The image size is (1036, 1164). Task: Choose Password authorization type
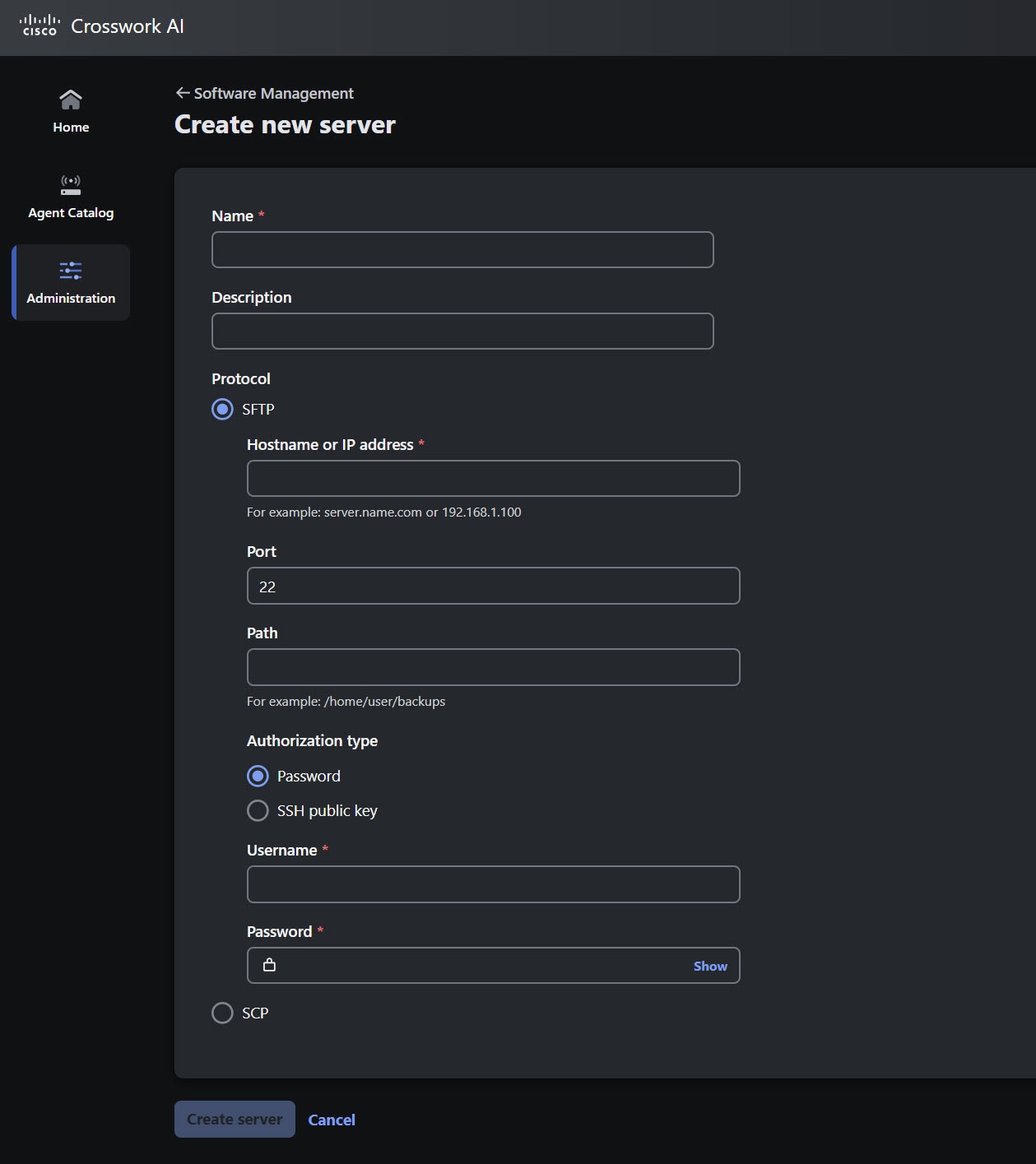[x=258, y=776]
